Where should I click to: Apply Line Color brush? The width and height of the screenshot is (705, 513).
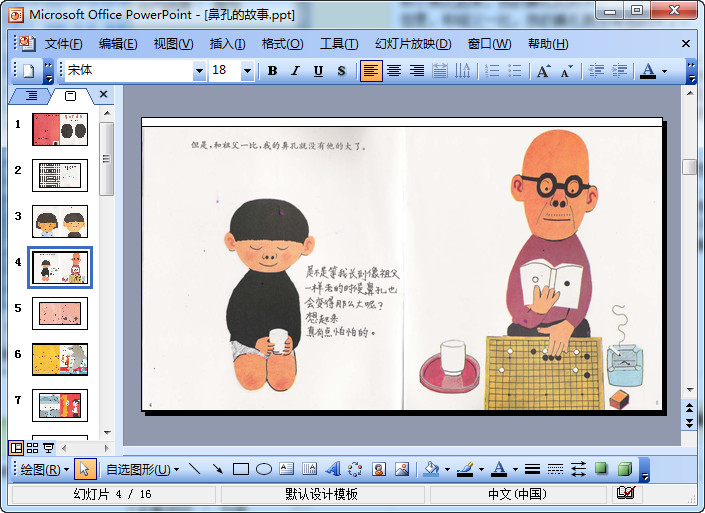point(465,469)
